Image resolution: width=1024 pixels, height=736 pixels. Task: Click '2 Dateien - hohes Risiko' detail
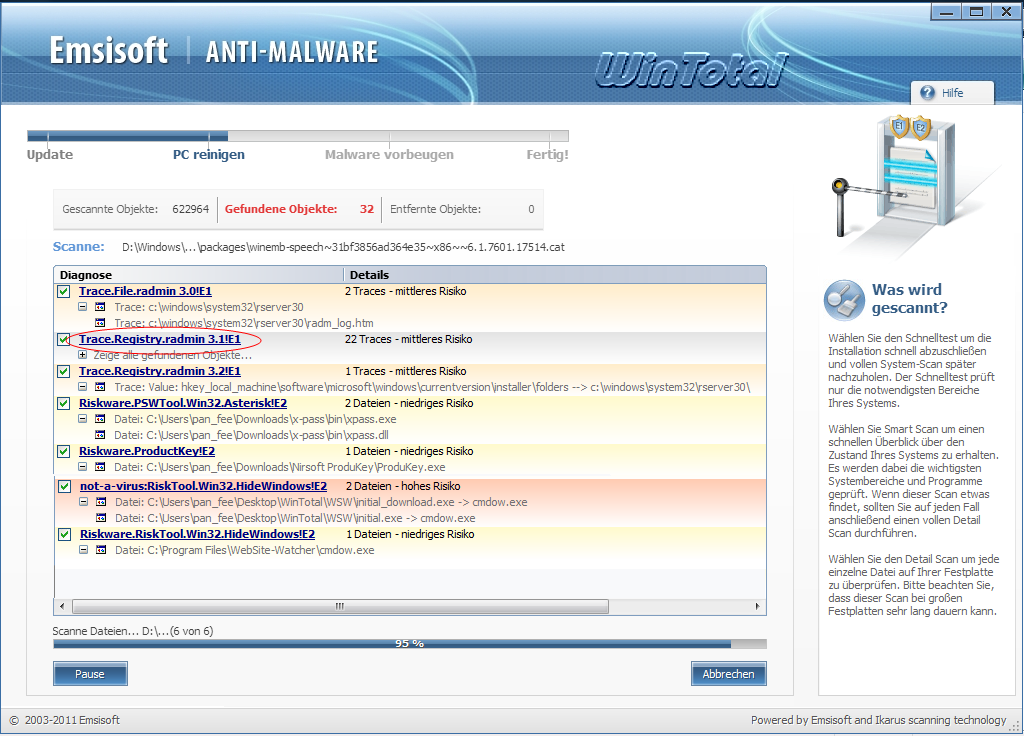403,486
